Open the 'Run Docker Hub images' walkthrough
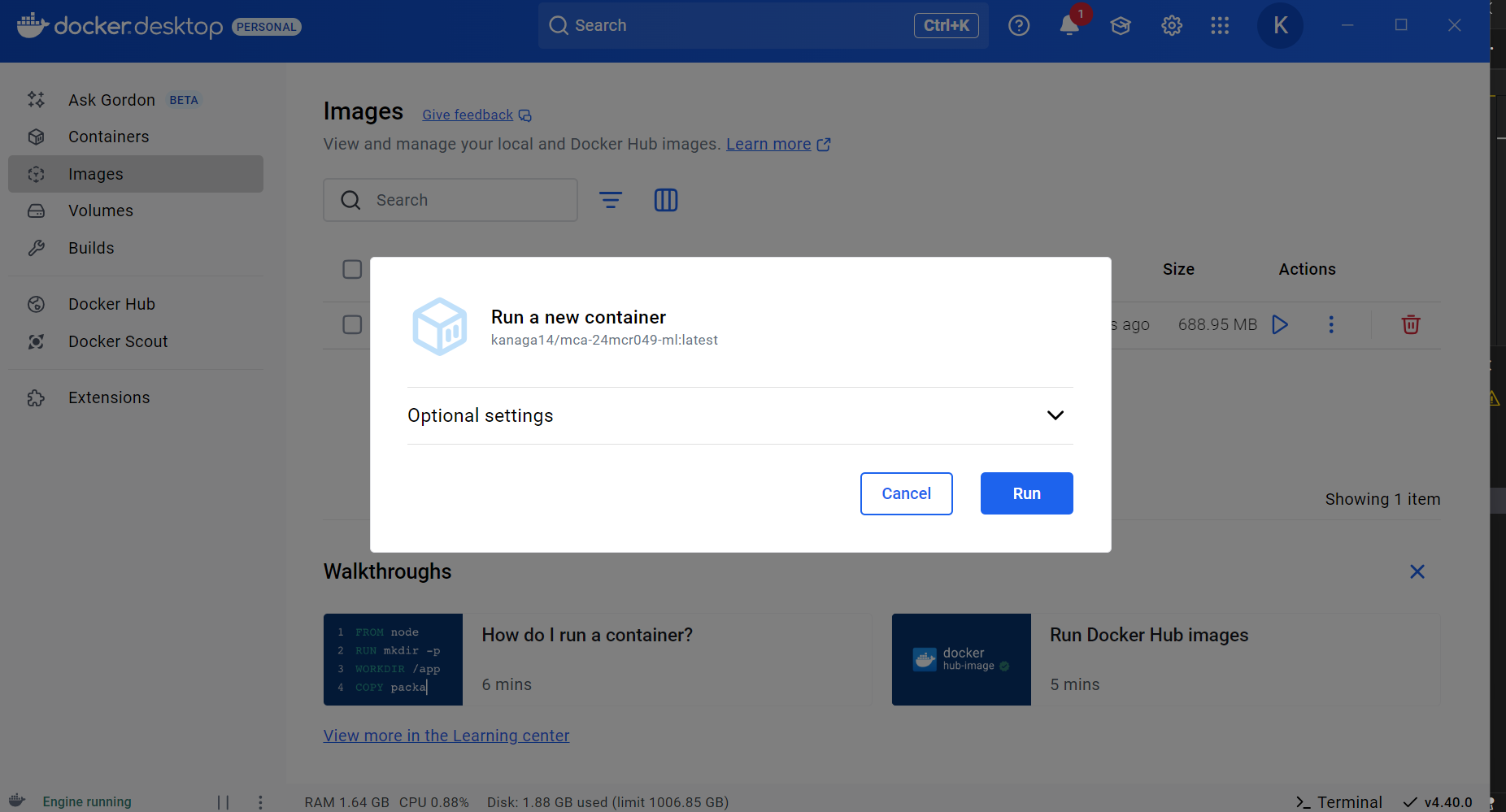Screen dimensions: 1506x812 click(x=1166, y=659)
